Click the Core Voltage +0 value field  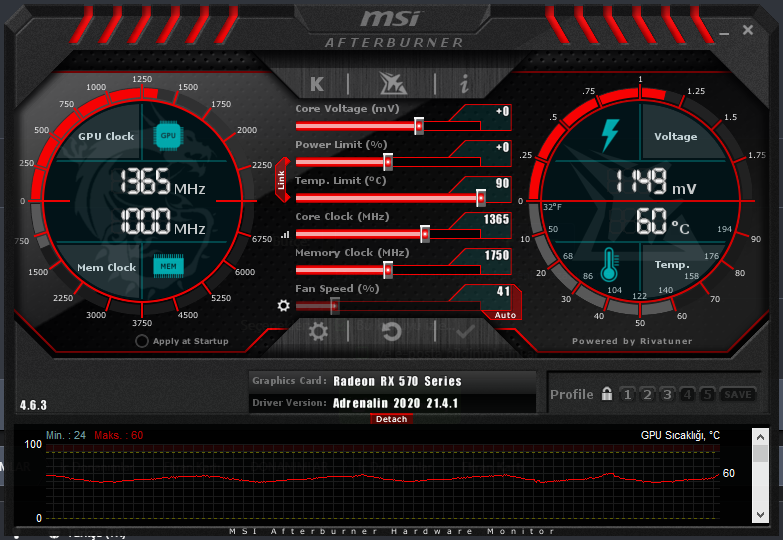point(501,111)
